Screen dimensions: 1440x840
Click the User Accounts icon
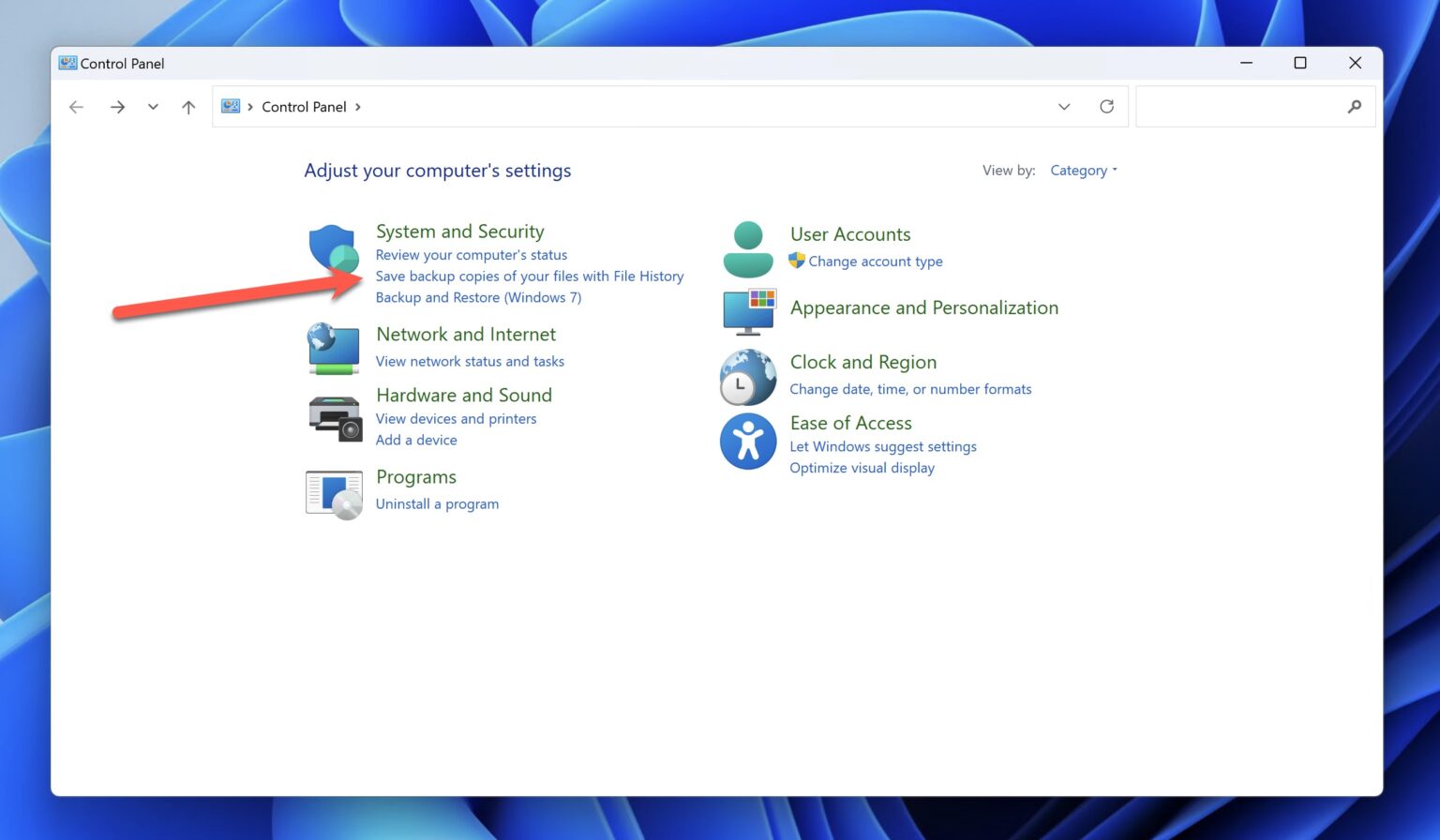(747, 247)
